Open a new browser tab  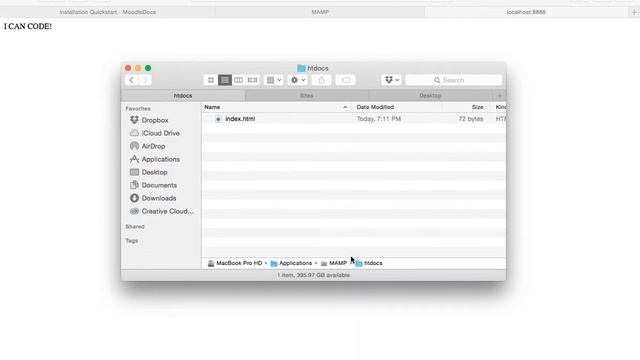[634, 12]
